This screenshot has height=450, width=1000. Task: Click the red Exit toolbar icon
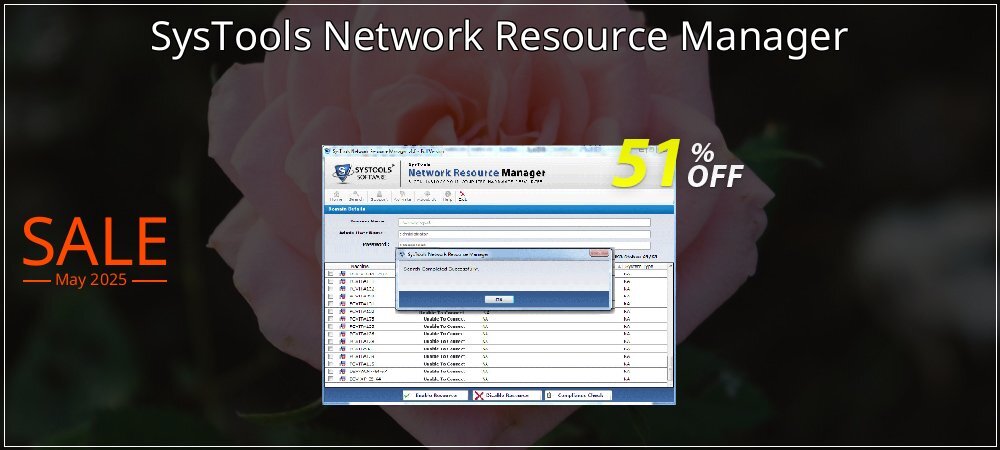(x=462, y=196)
